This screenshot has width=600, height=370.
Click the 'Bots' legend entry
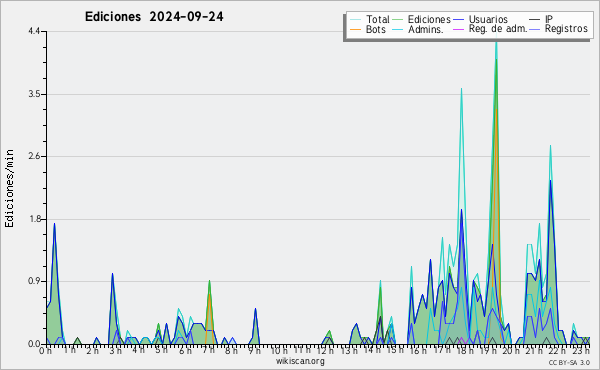tap(375, 29)
